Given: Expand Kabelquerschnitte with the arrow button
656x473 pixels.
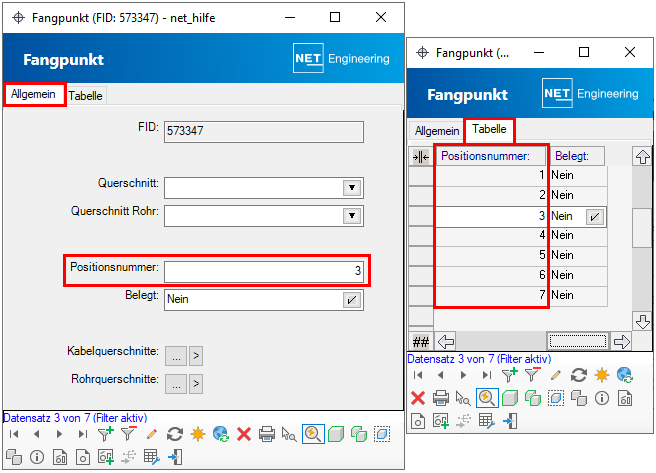Looking at the screenshot, I should (196, 355).
